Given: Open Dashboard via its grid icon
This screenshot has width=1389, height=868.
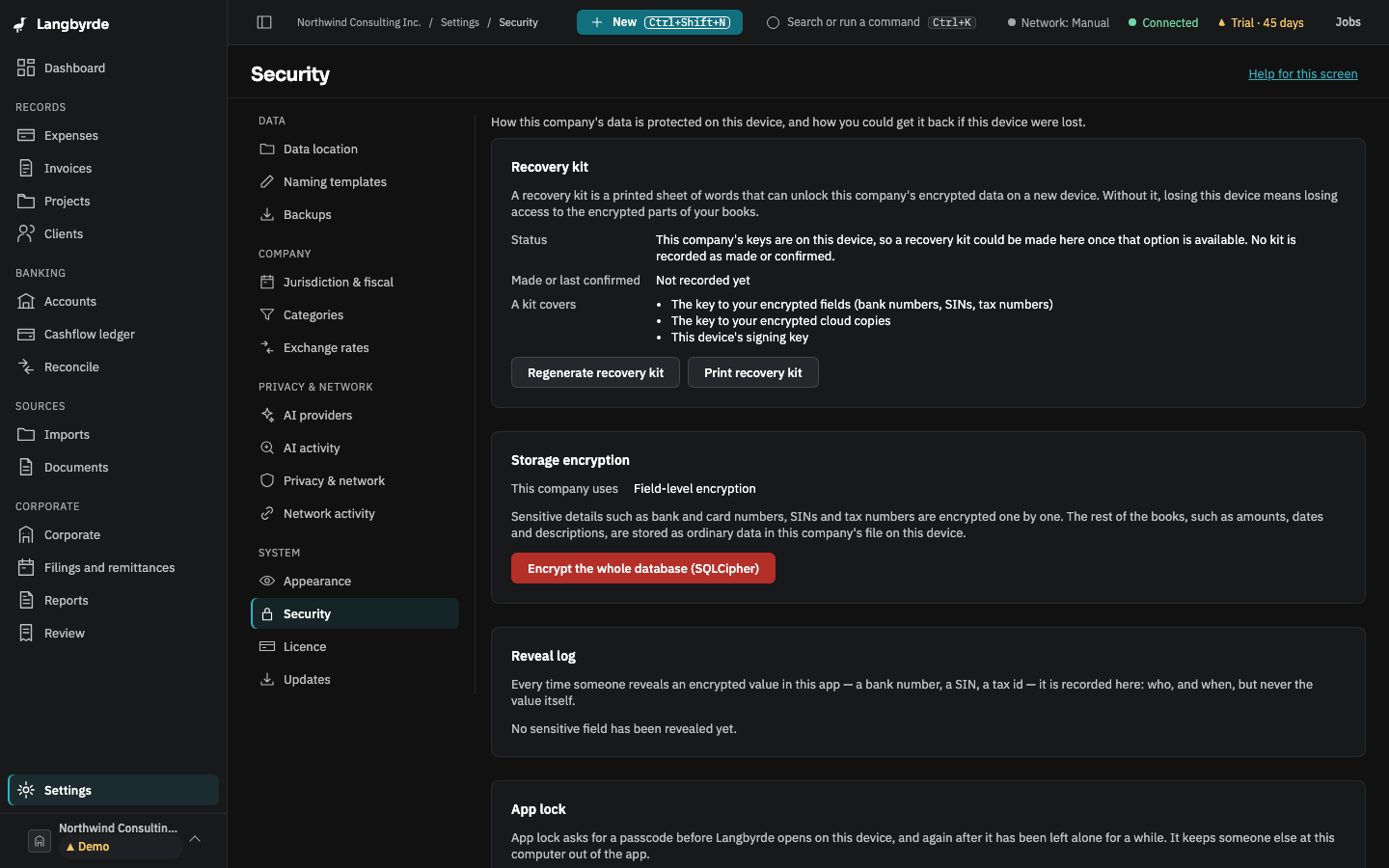Looking at the screenshot, I should click(x=26, y=68).
